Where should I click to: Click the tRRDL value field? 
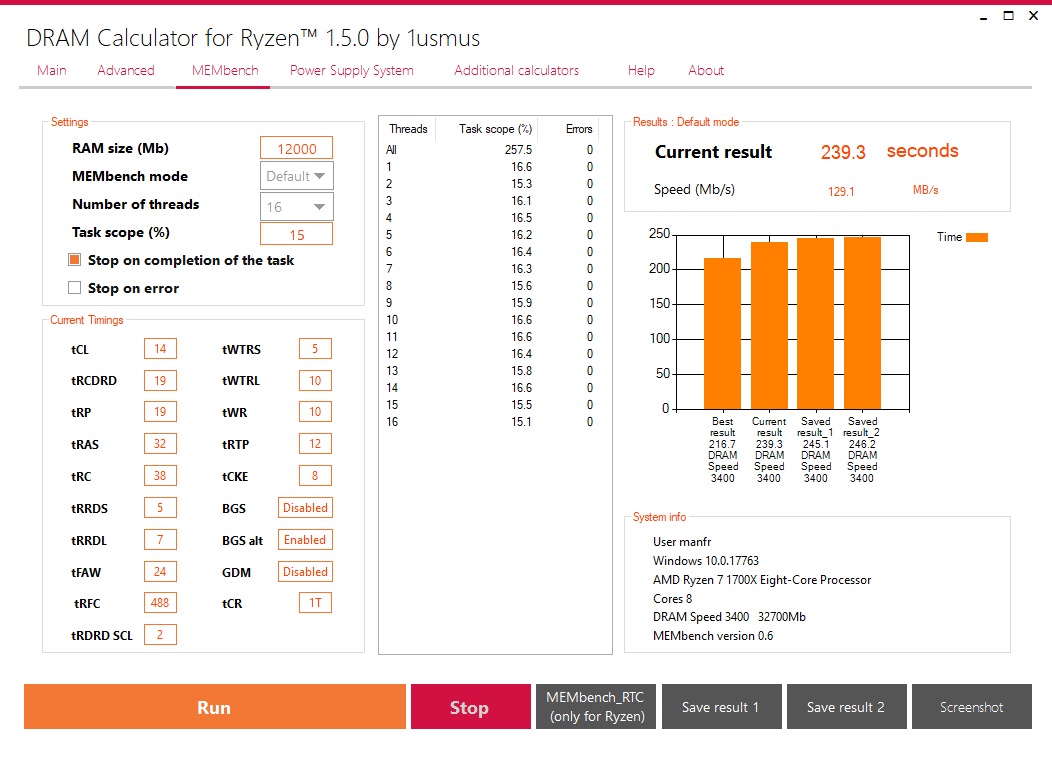click(160, 539)
